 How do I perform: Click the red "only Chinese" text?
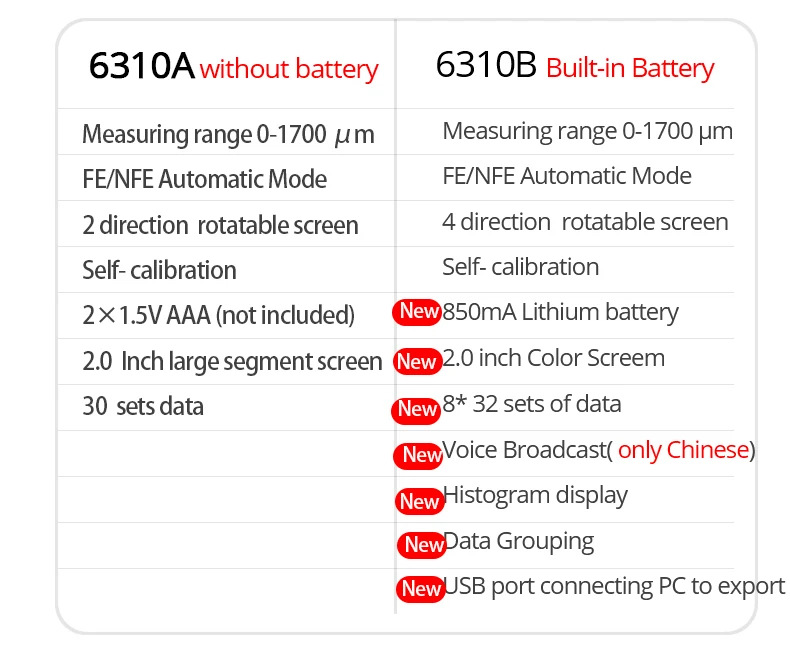pos(683,450)
